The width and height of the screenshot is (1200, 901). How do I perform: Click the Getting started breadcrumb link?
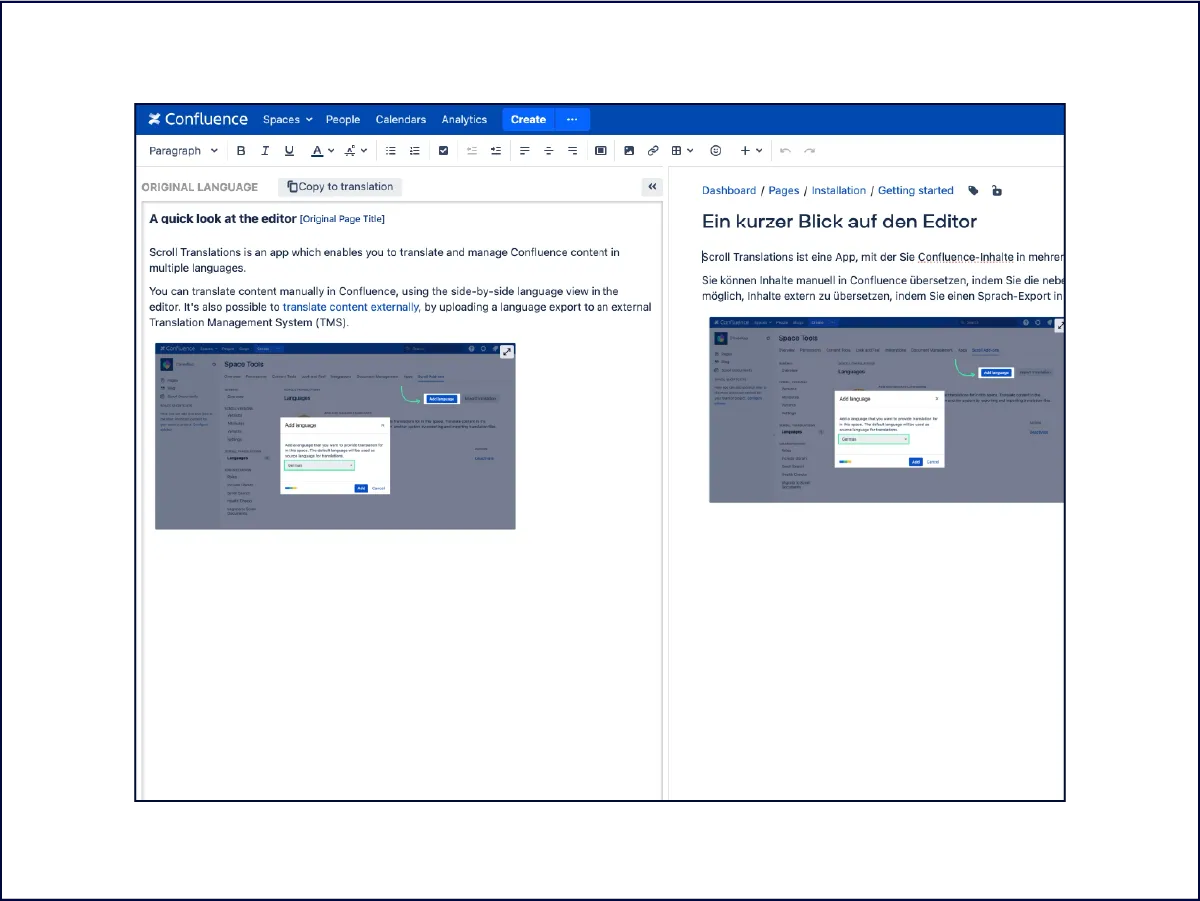pos(916,191)
